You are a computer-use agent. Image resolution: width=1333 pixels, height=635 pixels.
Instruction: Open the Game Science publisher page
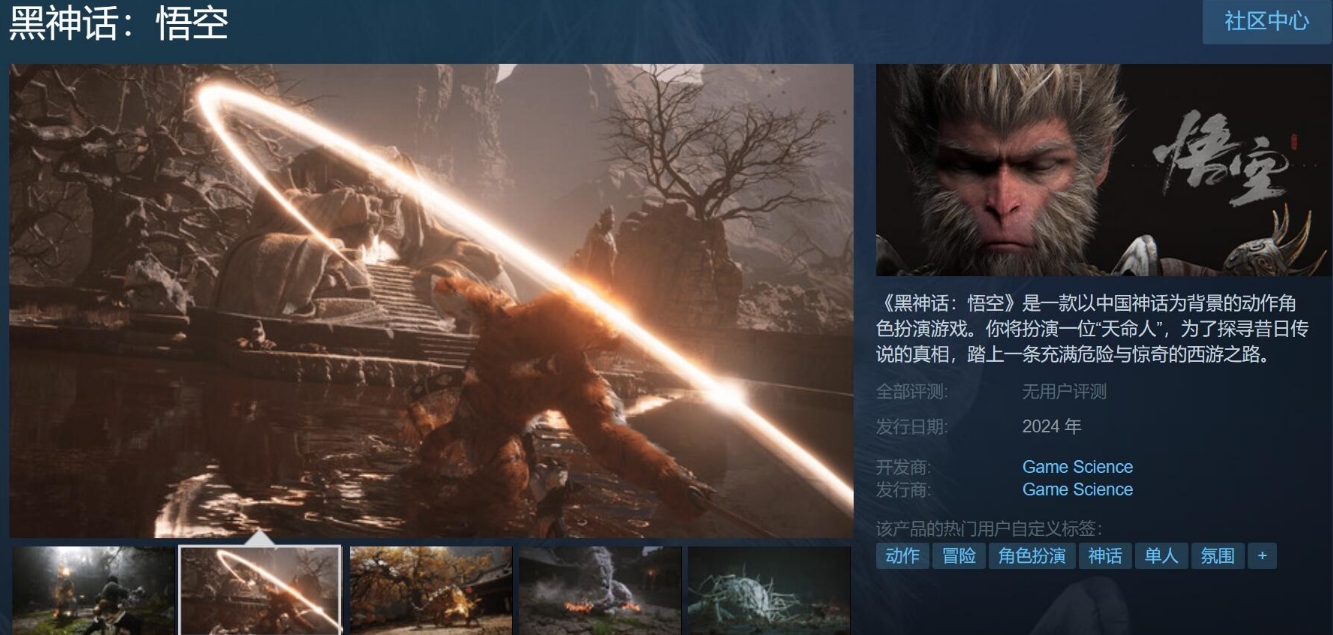pos(1075,489)
